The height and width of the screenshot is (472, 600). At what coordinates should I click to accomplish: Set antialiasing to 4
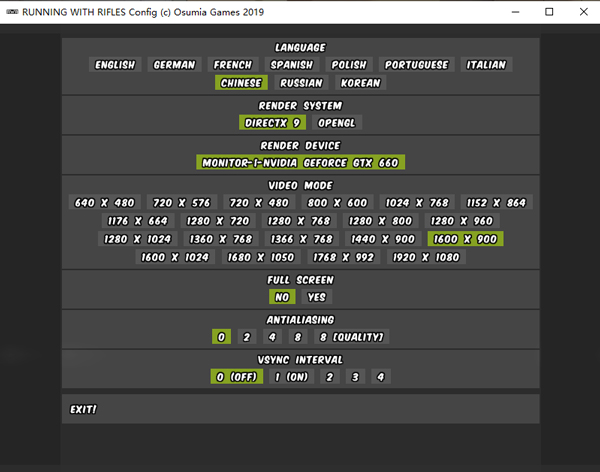[271, 337]
